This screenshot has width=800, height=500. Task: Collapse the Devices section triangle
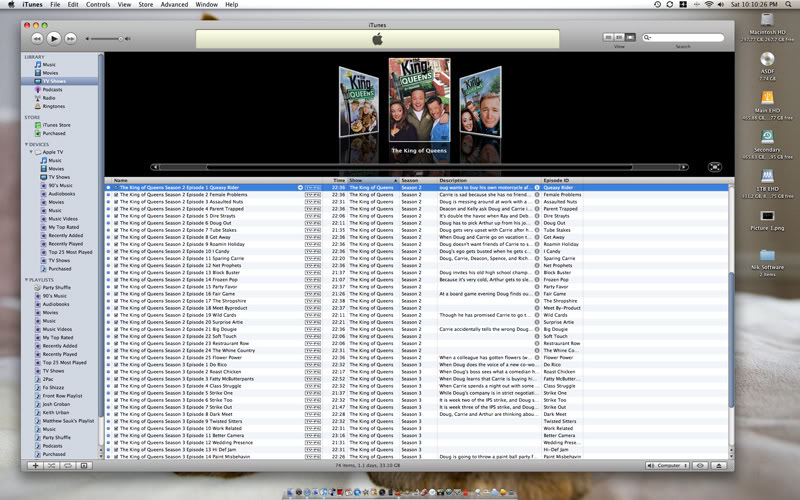pos(27,144)
